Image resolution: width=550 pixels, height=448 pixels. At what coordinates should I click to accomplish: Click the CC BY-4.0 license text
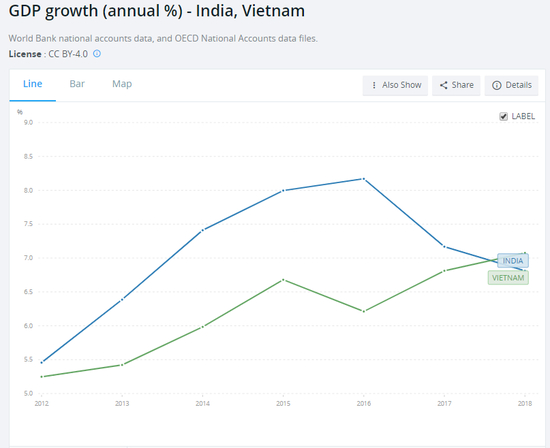(68, 54)
